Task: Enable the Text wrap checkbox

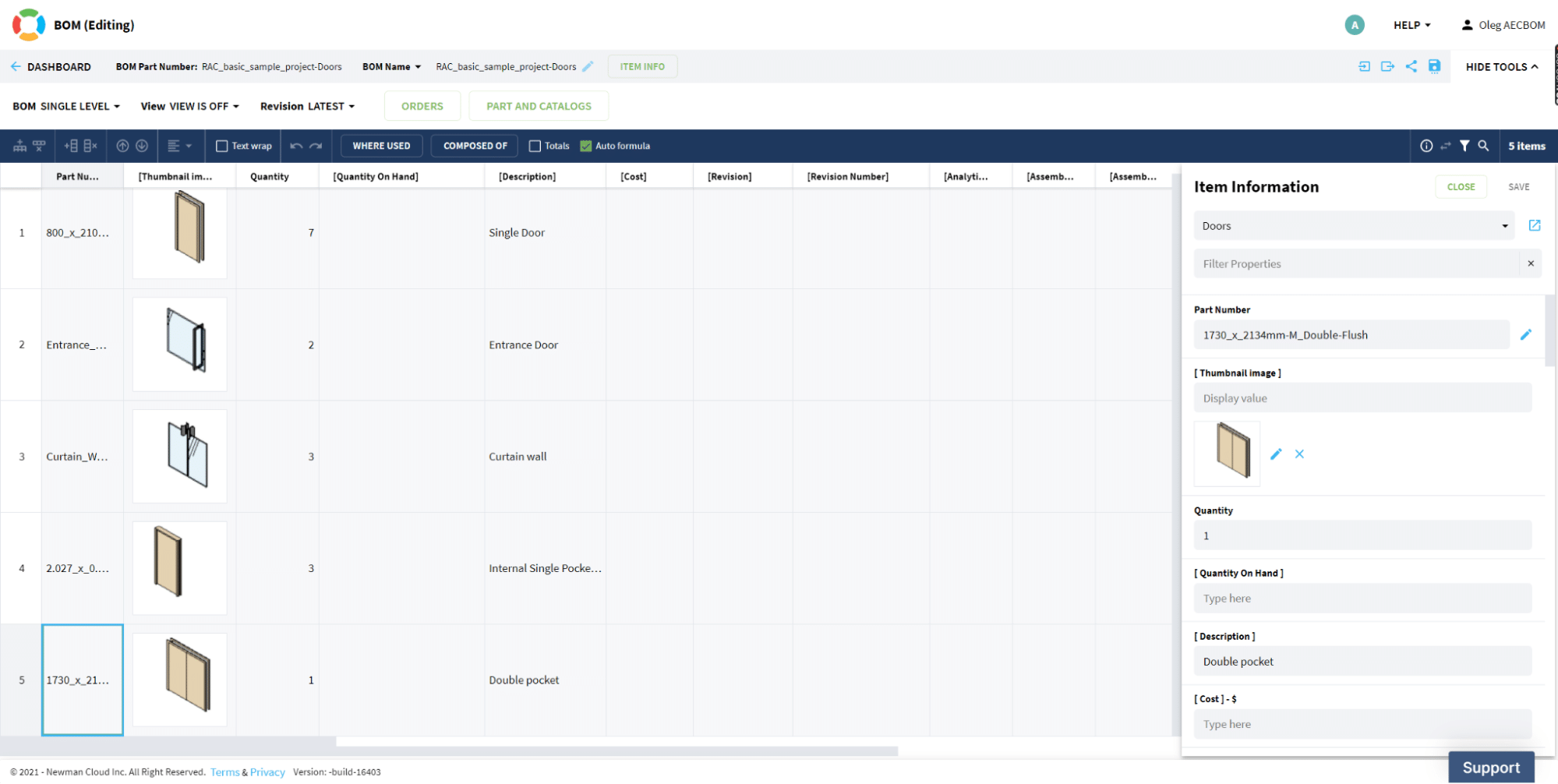Action: click(x=221, y=146)
